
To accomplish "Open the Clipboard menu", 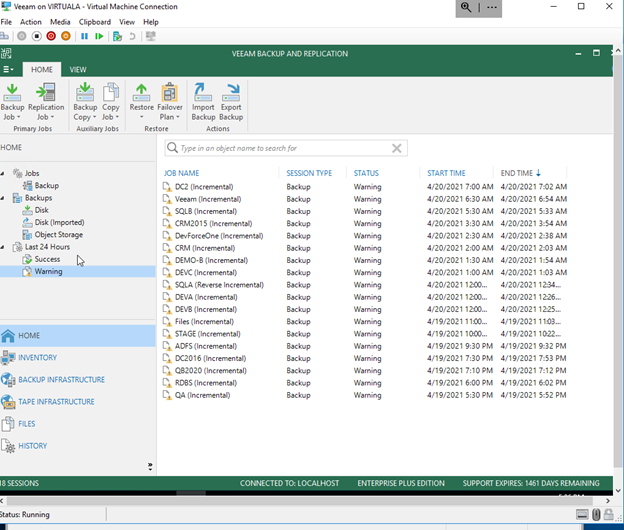I will [95, 22].
